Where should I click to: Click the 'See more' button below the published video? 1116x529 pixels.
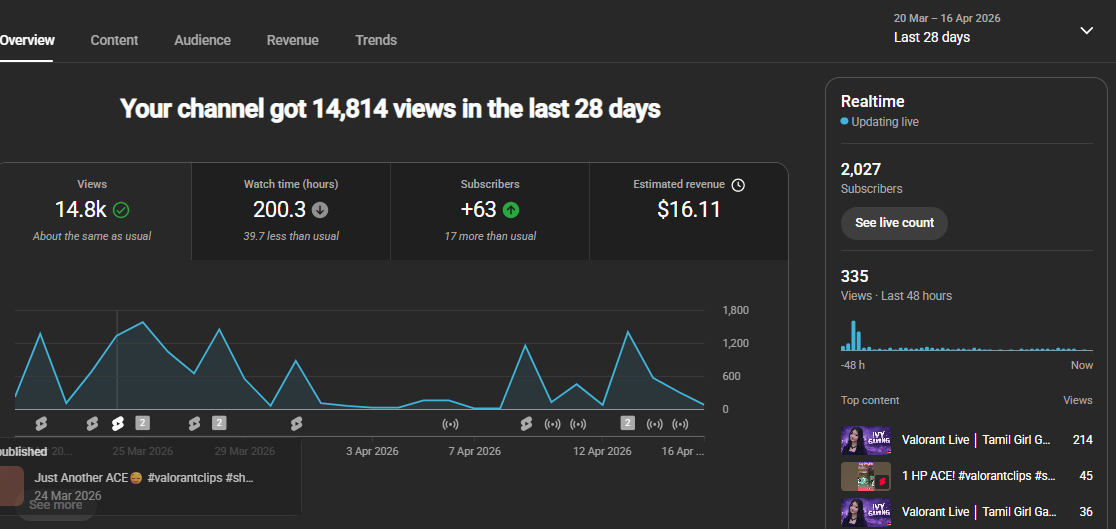pyautogui.click(x=56, y=505)
